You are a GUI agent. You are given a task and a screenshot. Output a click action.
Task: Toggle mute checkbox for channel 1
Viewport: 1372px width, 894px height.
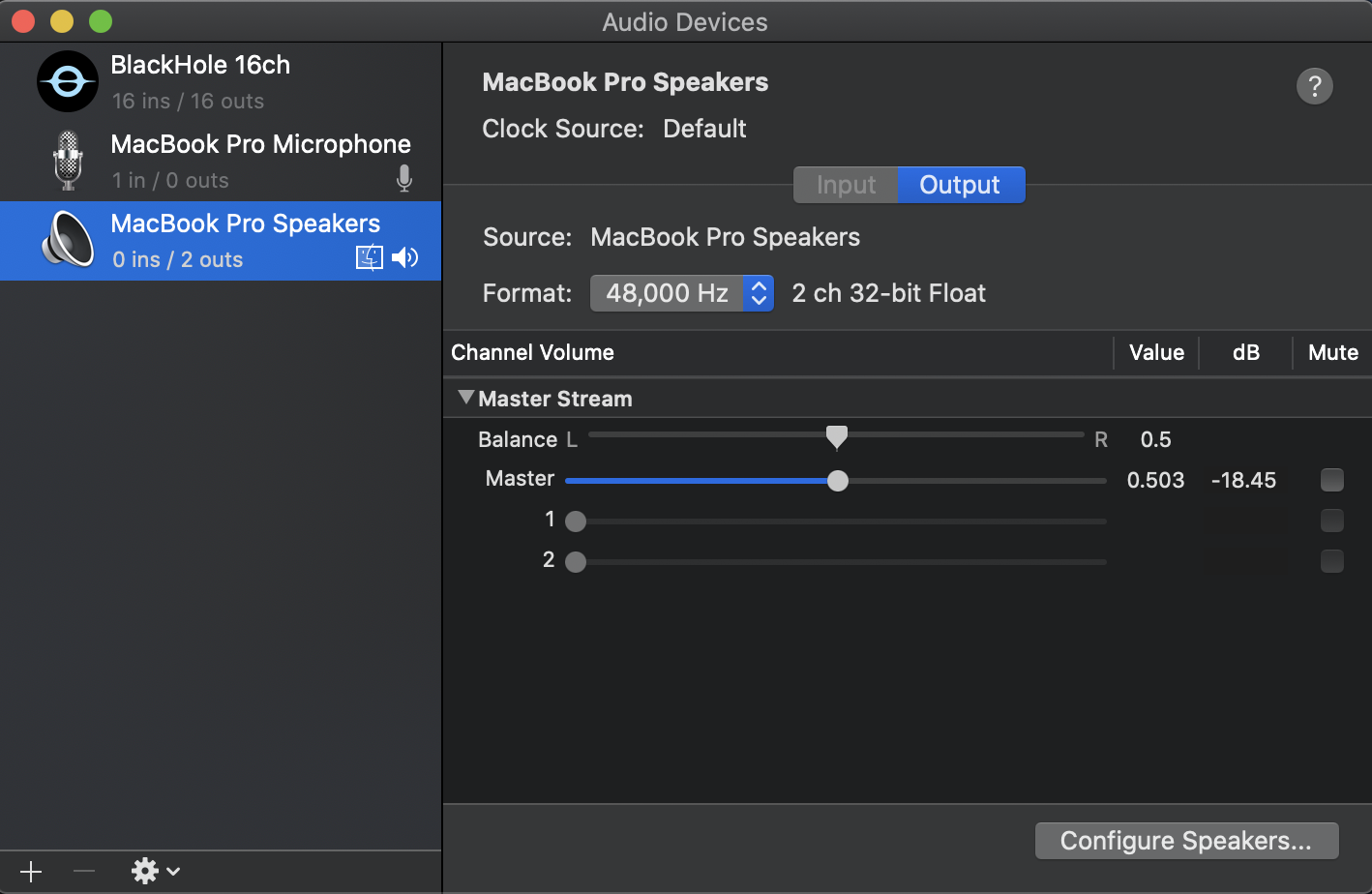point(1332,520)
